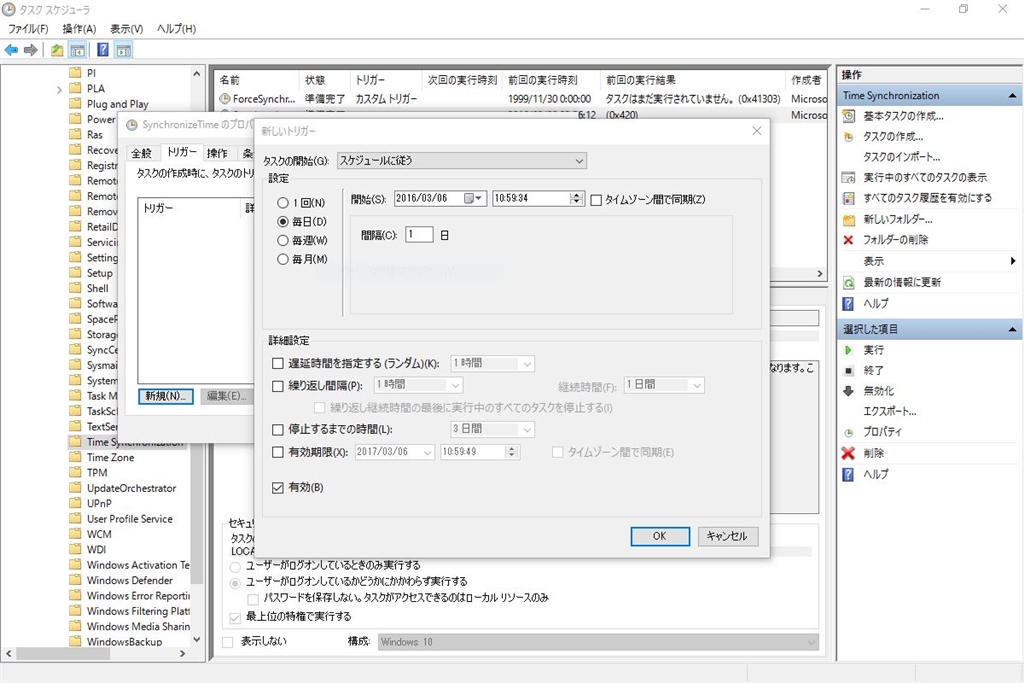Collapse the 選択した項目 actions section

[x=1012, y=330]
